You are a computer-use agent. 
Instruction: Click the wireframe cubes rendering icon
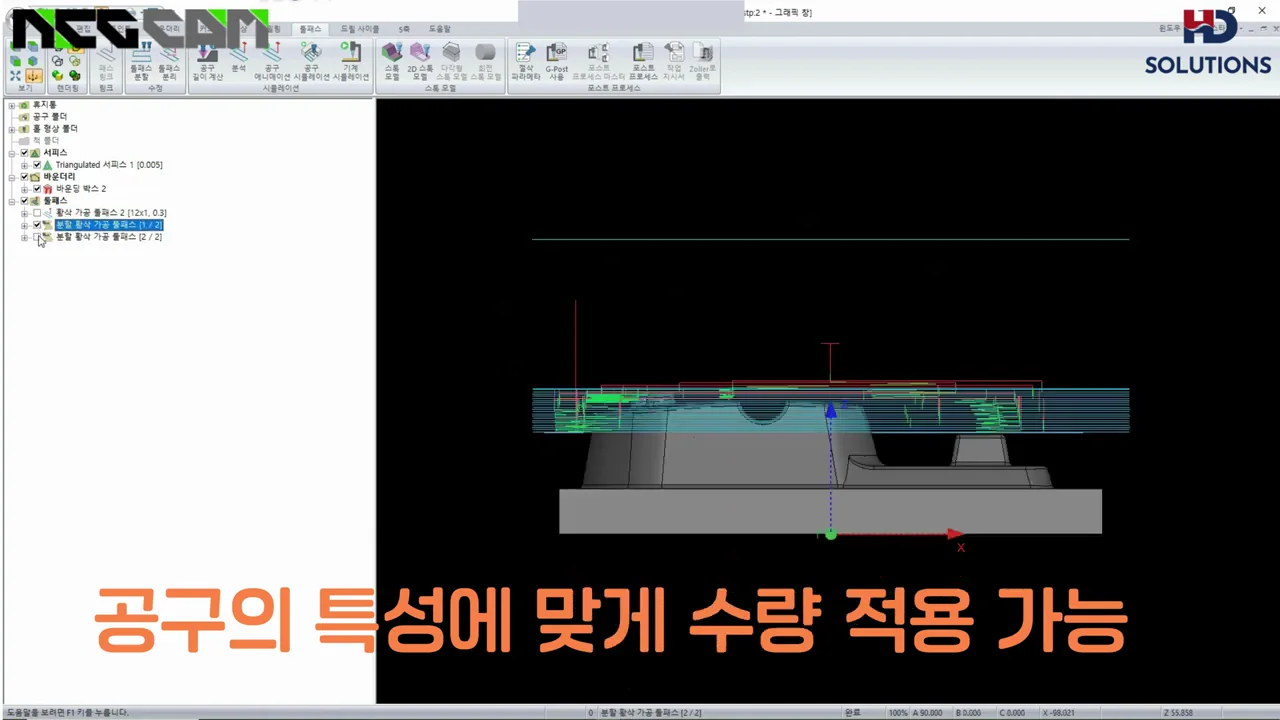tap(57, 61)
